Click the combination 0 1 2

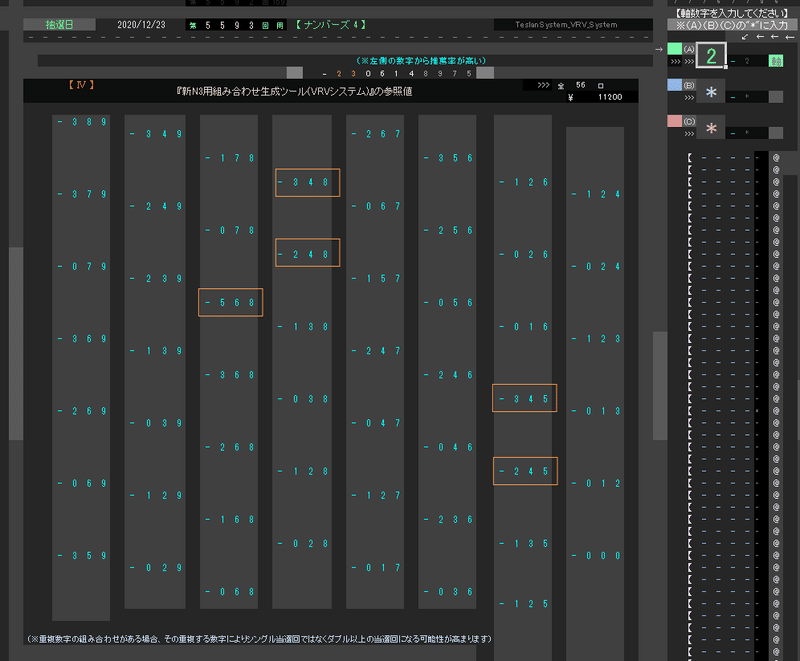(x=596, y=484)
